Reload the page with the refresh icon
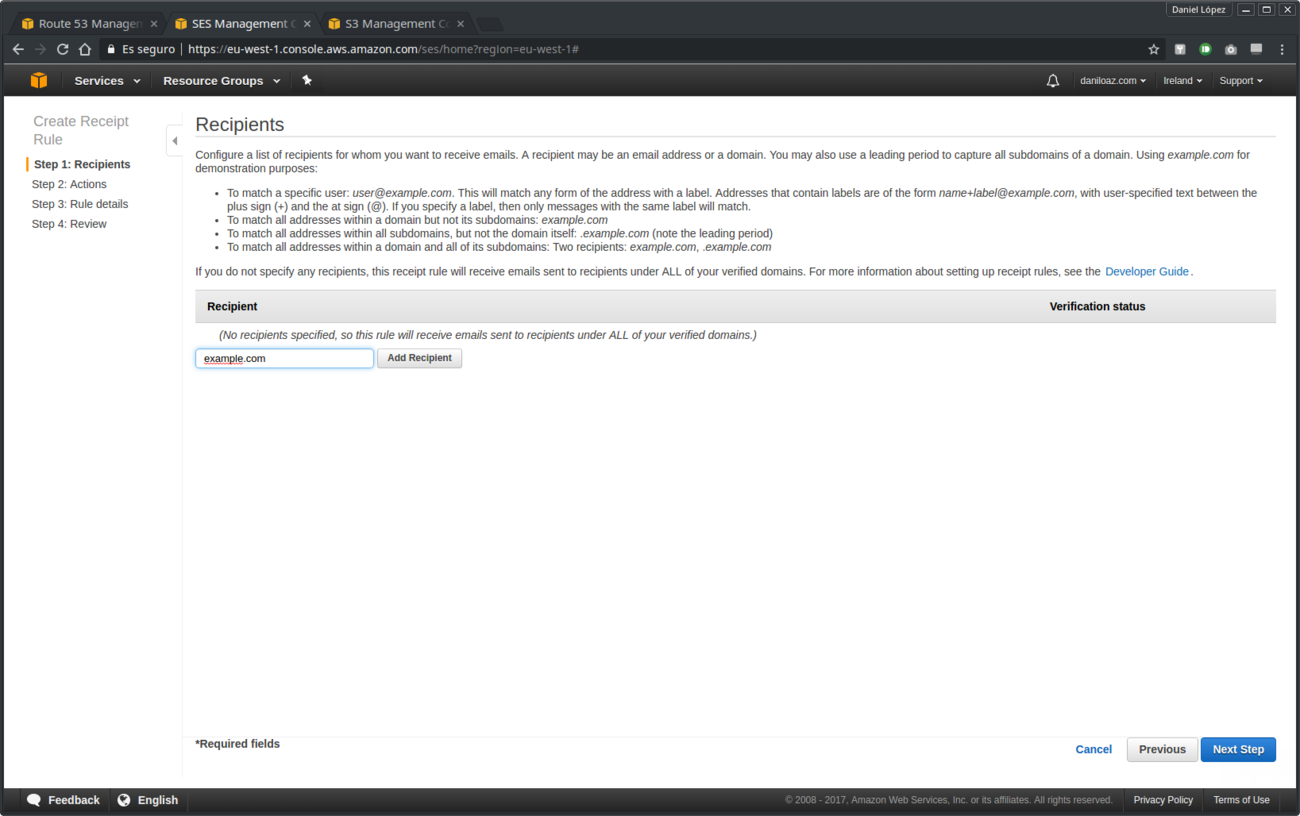1300x816 pixels. pos(62,48)
